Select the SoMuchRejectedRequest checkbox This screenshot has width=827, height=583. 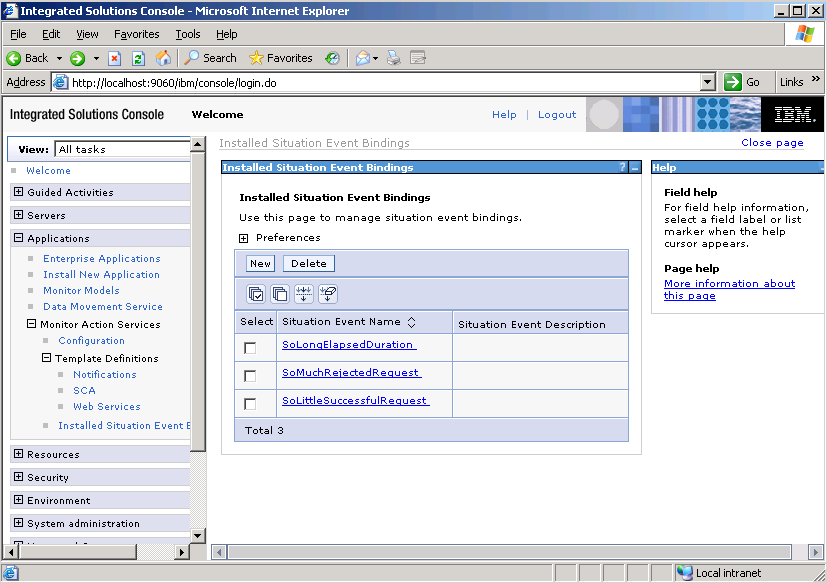pyautogui.click(x=250, y=376)
